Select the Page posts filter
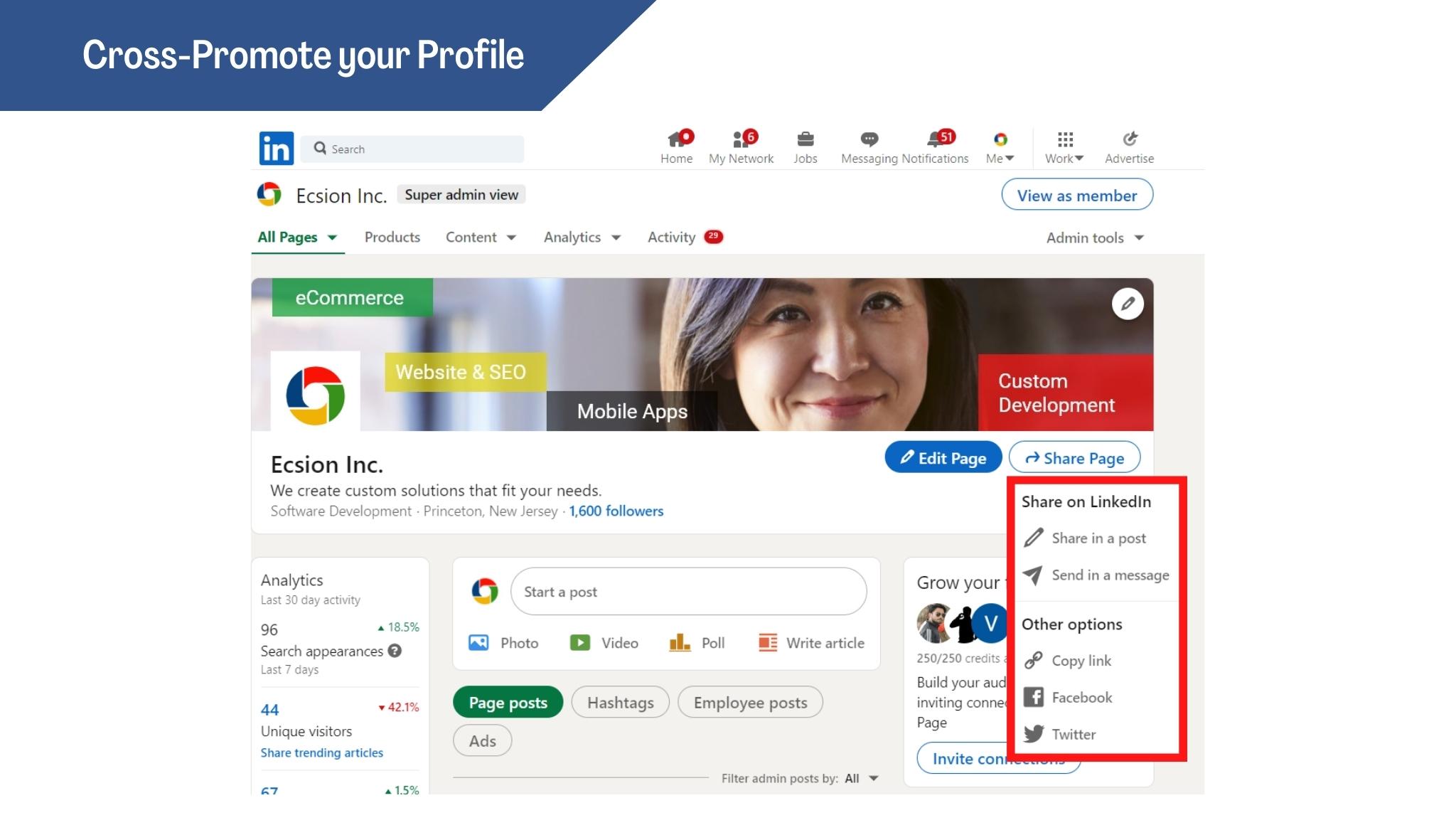Image resolution: width=1456 pixels, height=825 pixels. (508, 703)
